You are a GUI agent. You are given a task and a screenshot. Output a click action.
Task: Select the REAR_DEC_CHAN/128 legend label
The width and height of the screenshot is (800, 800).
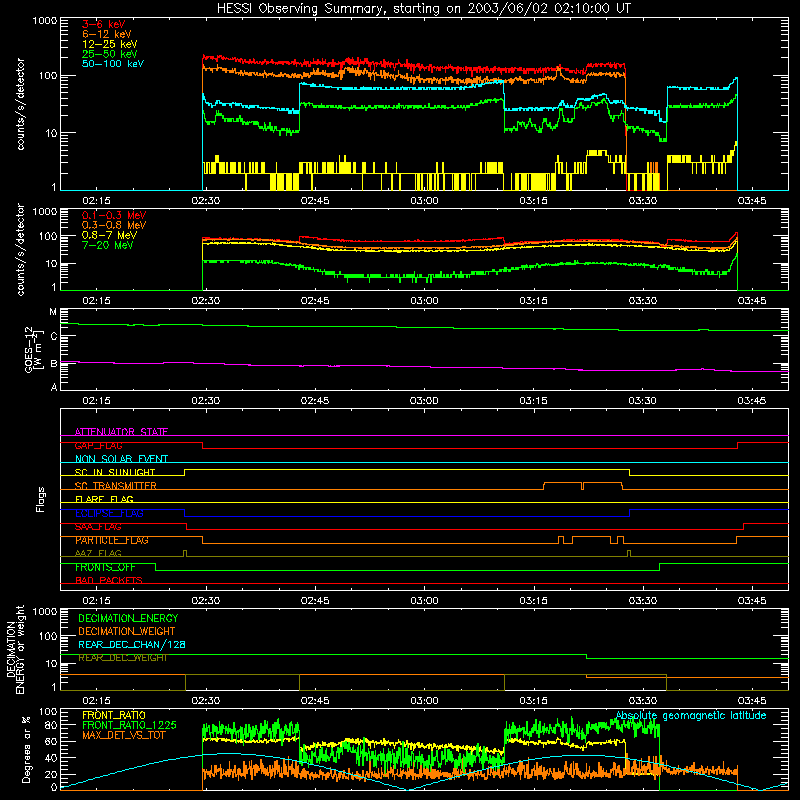pyautogui.click(x=132, y=644)
